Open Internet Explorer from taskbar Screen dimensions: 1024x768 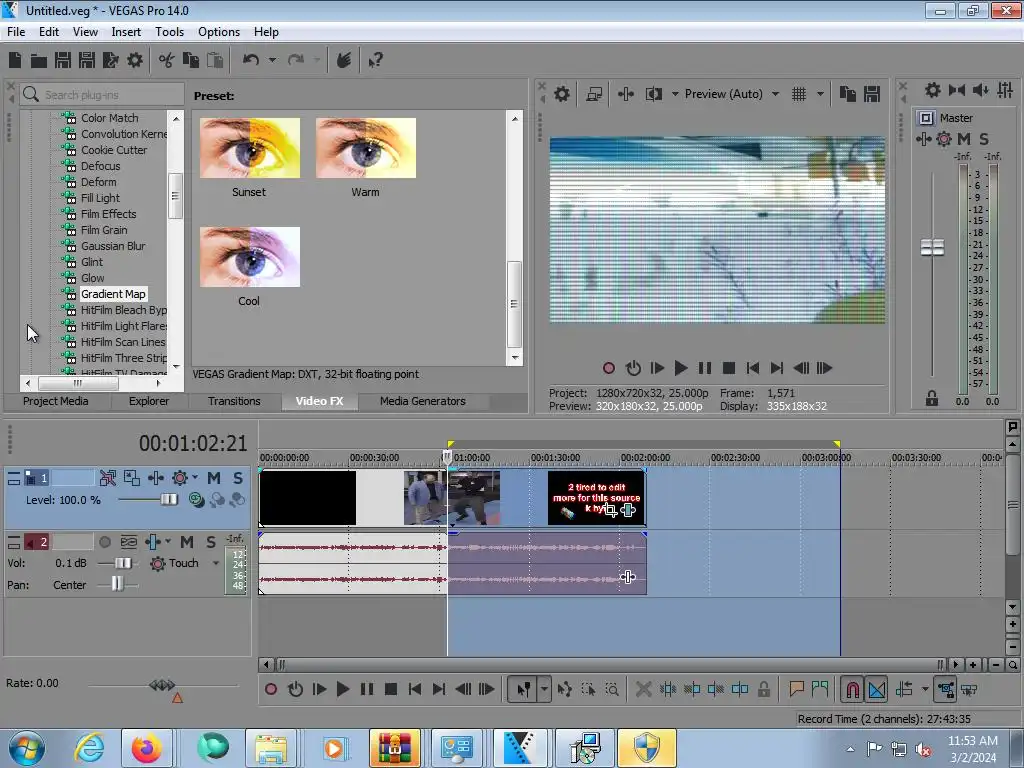tap(89, 748)
